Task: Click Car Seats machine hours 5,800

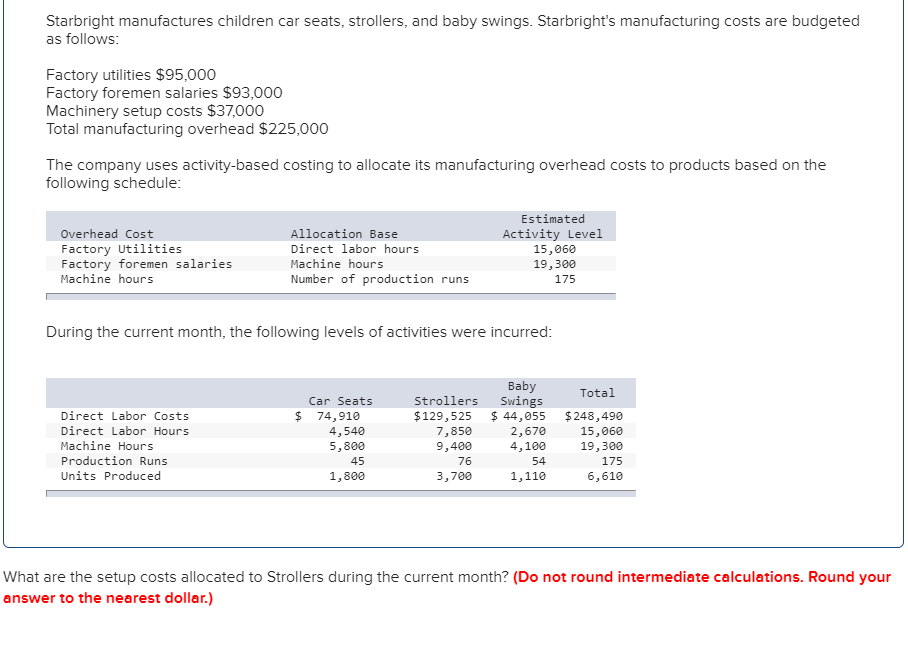Action: (x=347, y=446)
